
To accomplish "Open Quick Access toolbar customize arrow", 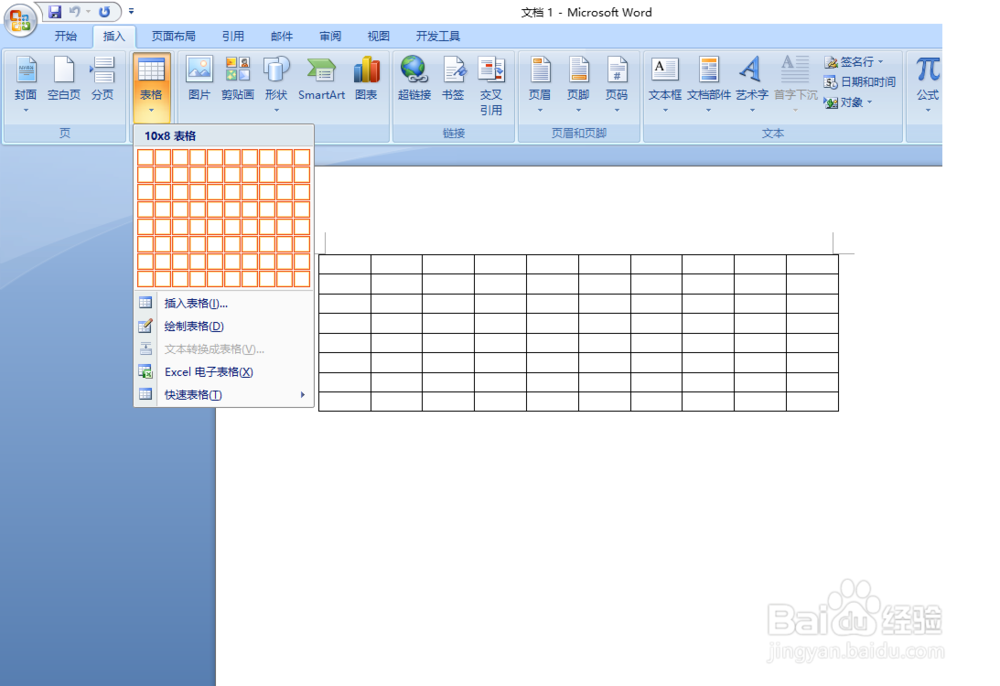I will coord(131,11).
